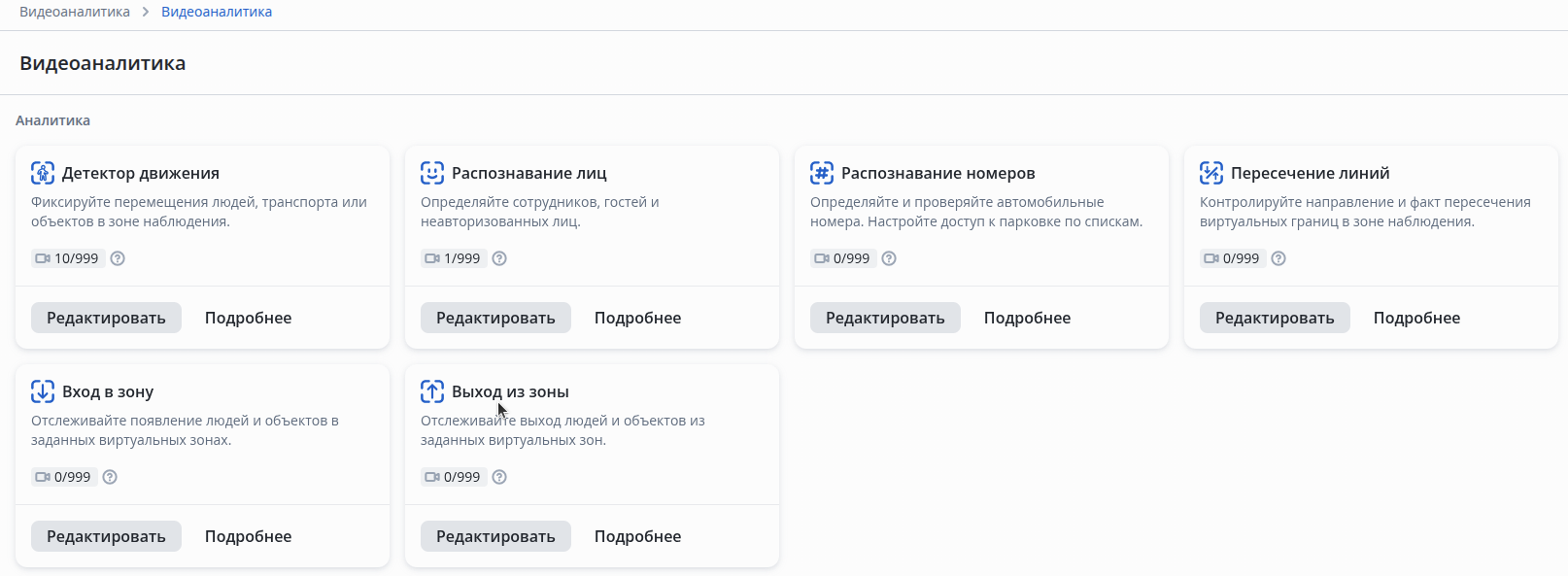Click help icon beside 10/999 camera count

point(118,258)
